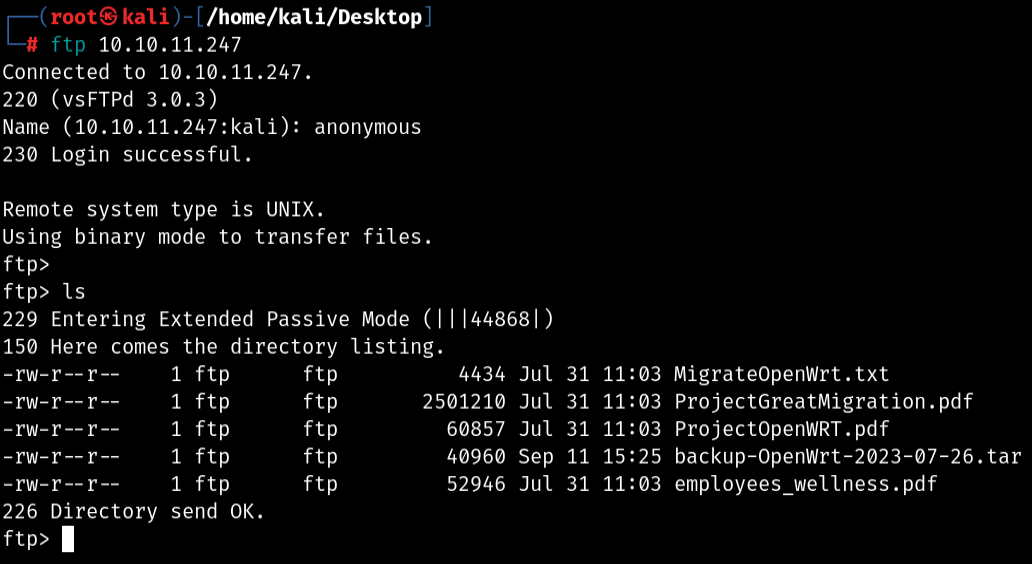Screen dimensions: 1032x564
Task: Click the Remote system type is UNIX line
Action: coord(164,209)
